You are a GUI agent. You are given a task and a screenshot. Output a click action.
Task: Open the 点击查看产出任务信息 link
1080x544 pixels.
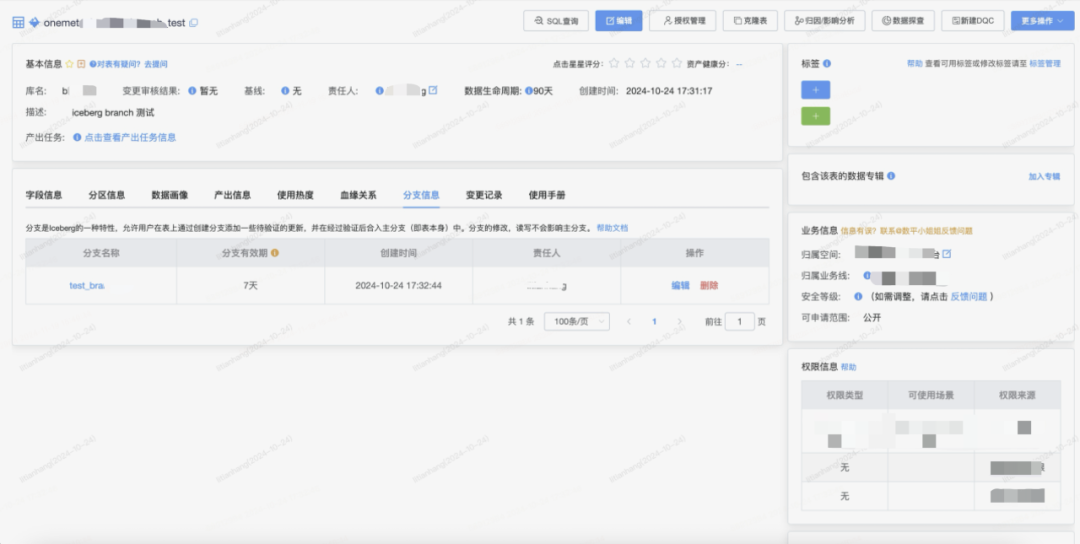coord(130,138)
